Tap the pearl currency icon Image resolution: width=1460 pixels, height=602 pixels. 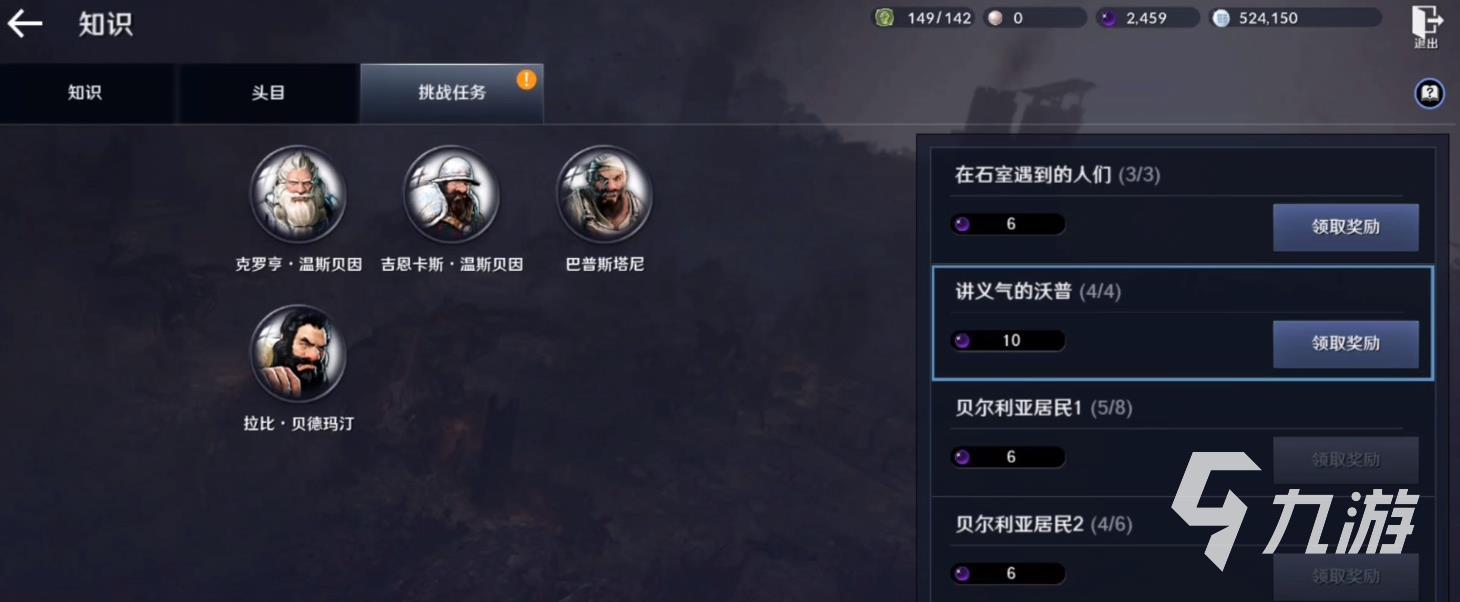point(994,18)
